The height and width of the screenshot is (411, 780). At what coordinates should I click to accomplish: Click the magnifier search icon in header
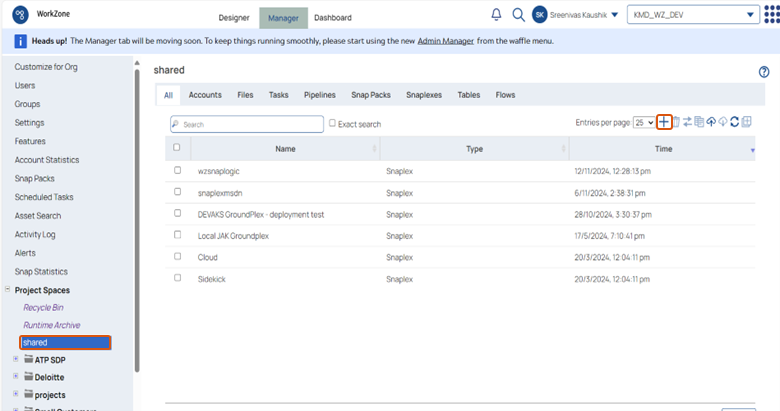tap(518, 15)
